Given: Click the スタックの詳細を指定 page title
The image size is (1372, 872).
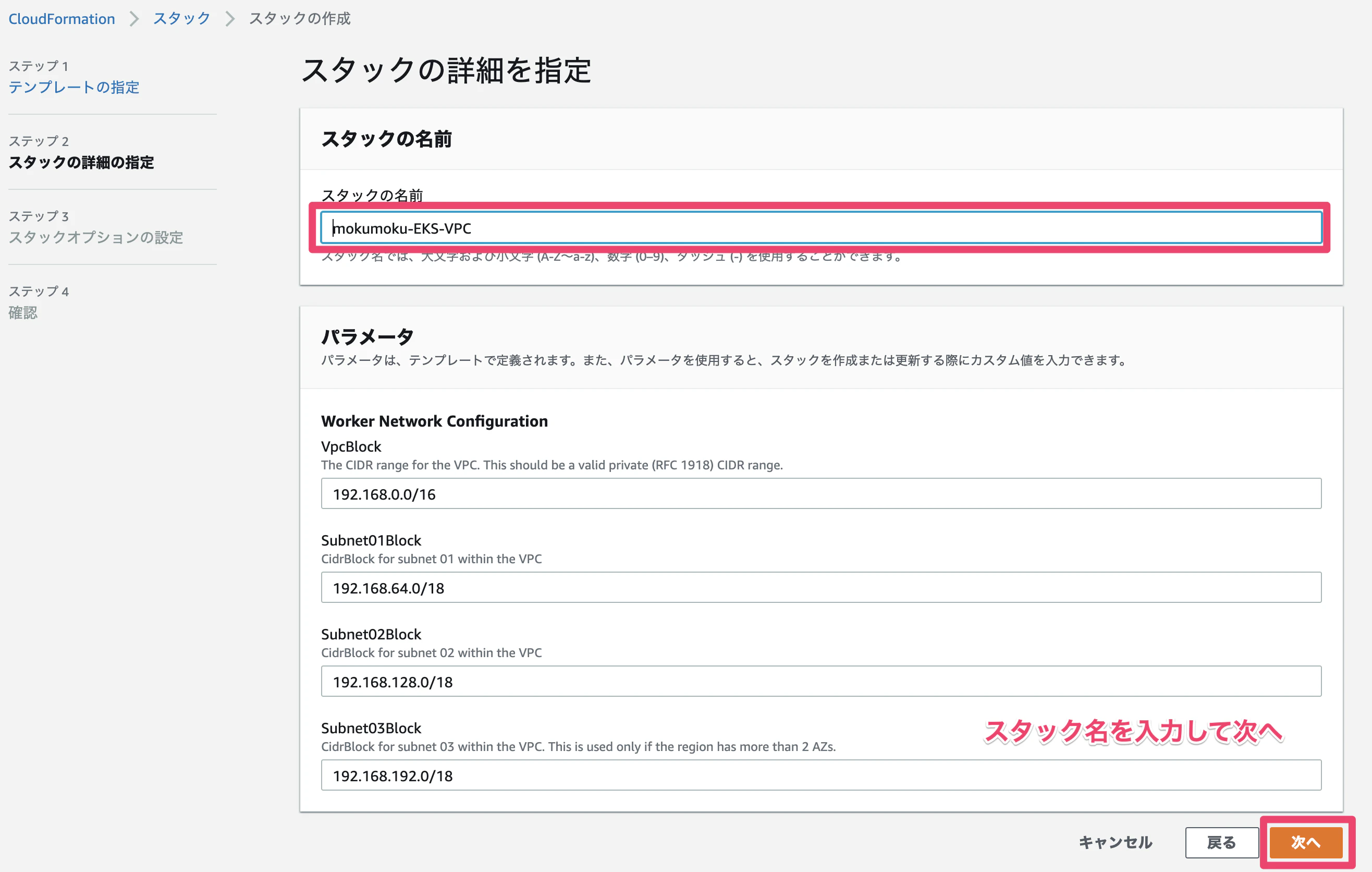Looking at the screenshot, I should click(446, 71).
